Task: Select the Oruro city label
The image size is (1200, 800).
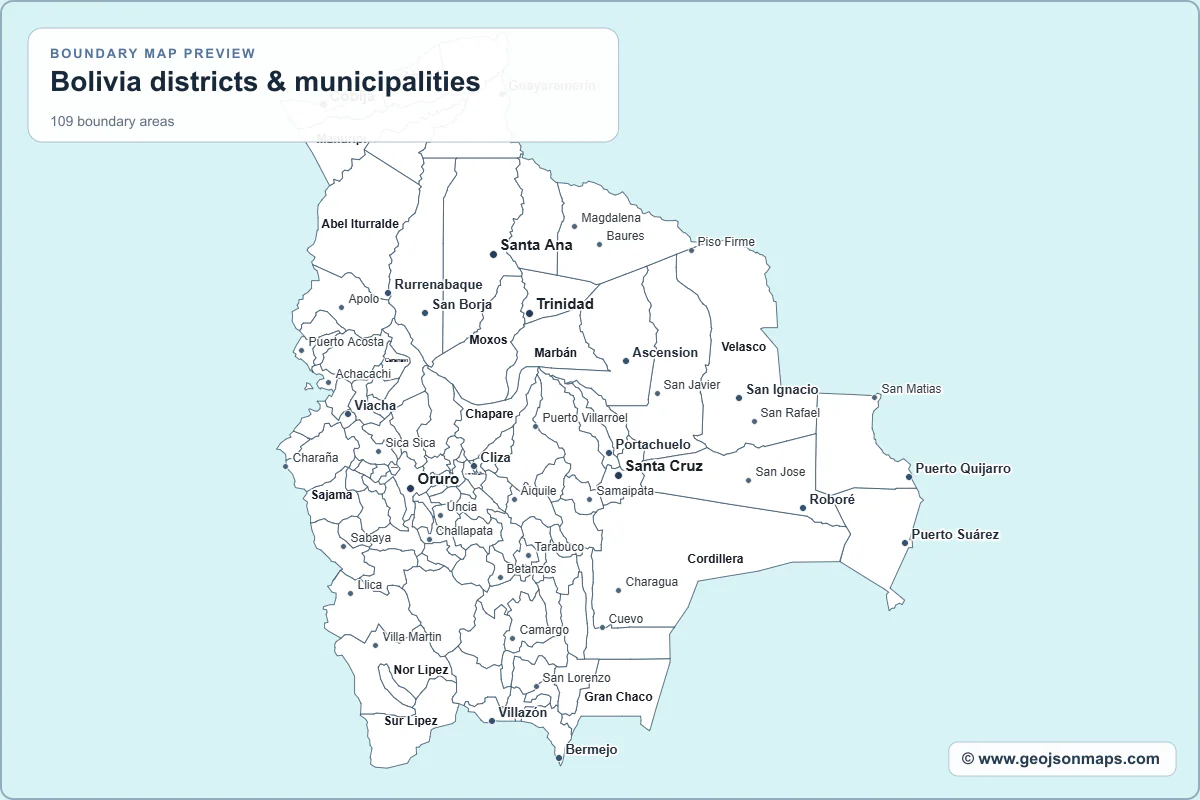Action: click(438, 479)
